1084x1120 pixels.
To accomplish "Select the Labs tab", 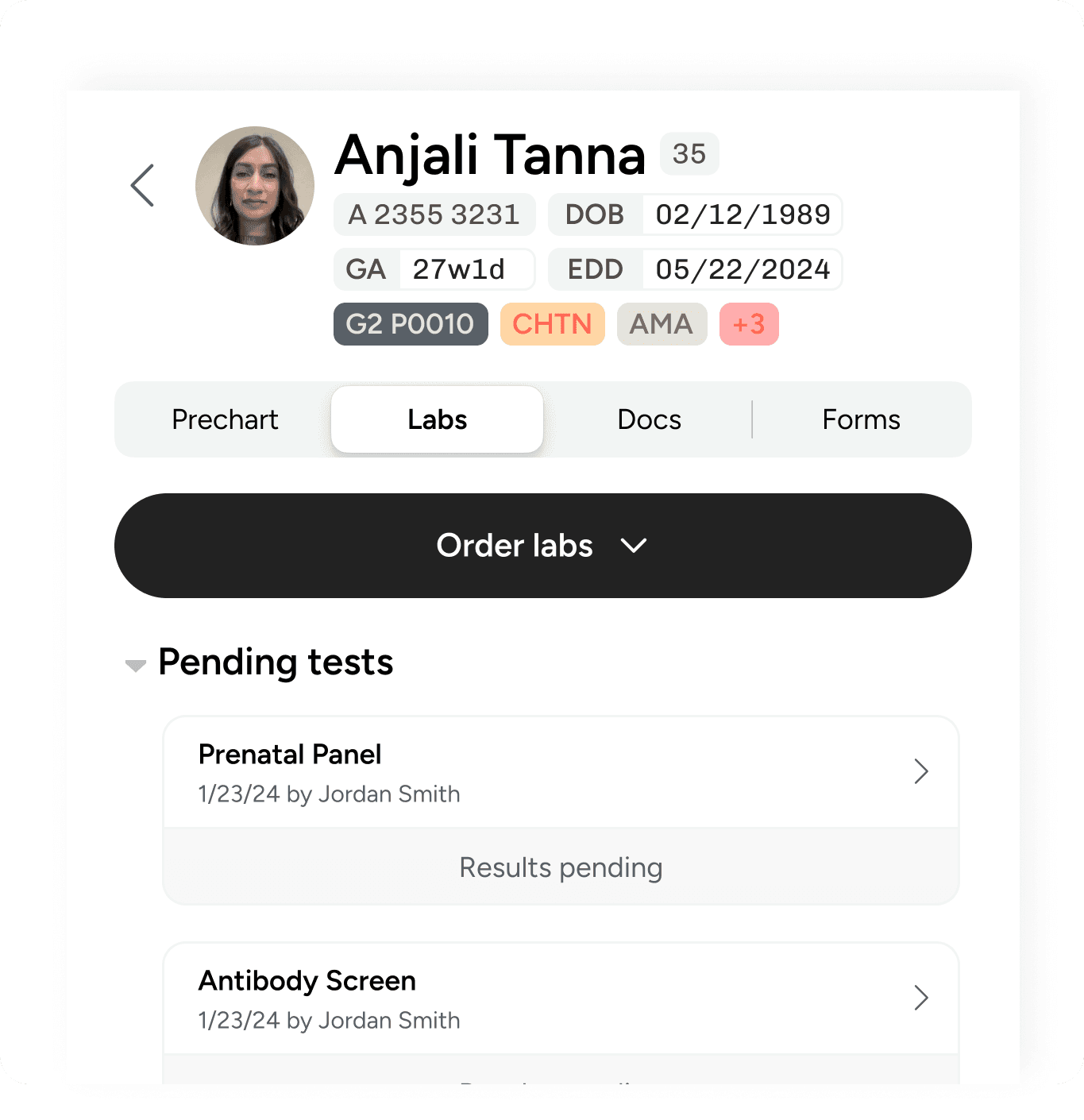I will click(x=436, y=419).
